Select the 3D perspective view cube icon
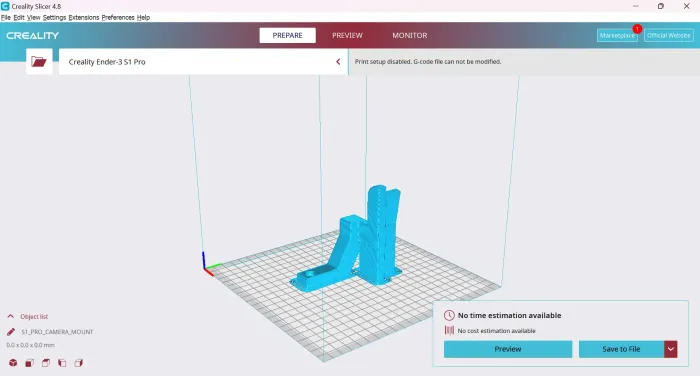The height and width of the screenshot is (376, 700). coord(13,363)
